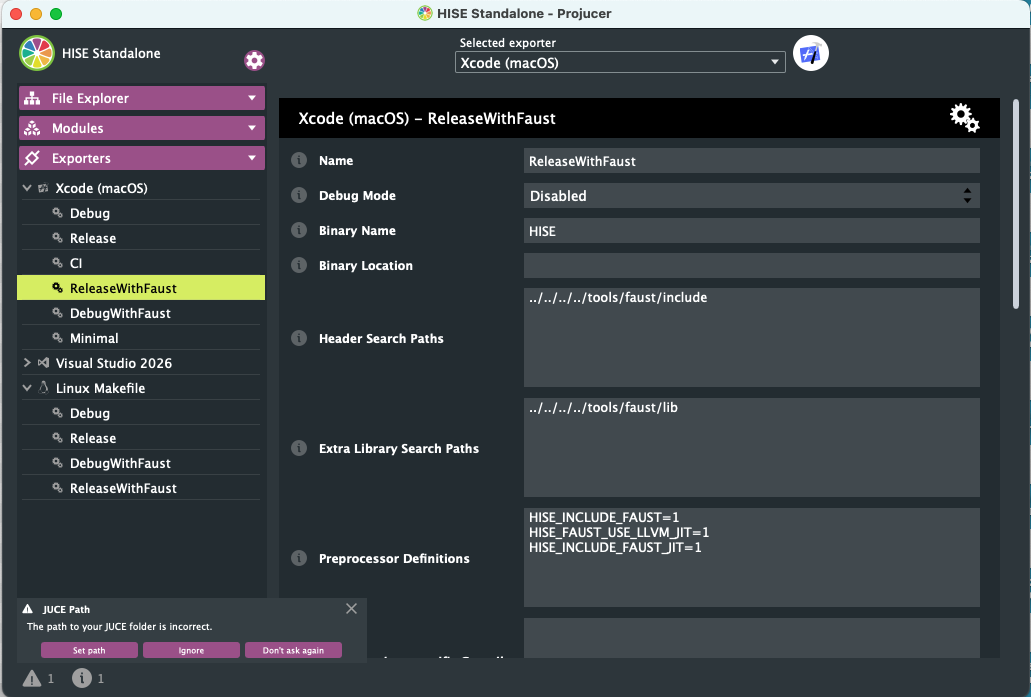Click the vertical scrollbar of settings panel

(x=1016, y=204)
